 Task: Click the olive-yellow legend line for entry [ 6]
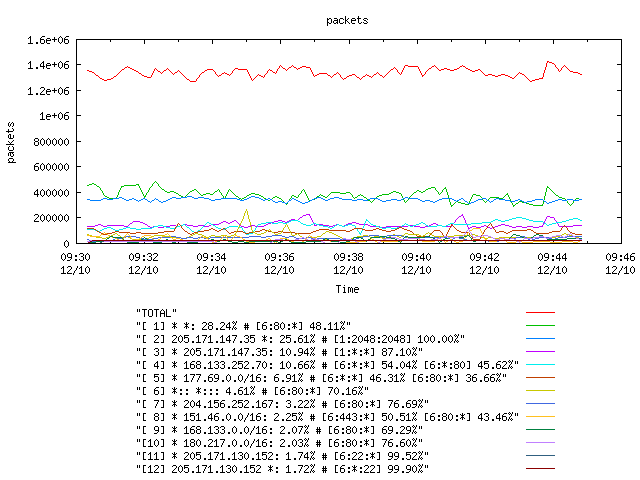(540, 391)
